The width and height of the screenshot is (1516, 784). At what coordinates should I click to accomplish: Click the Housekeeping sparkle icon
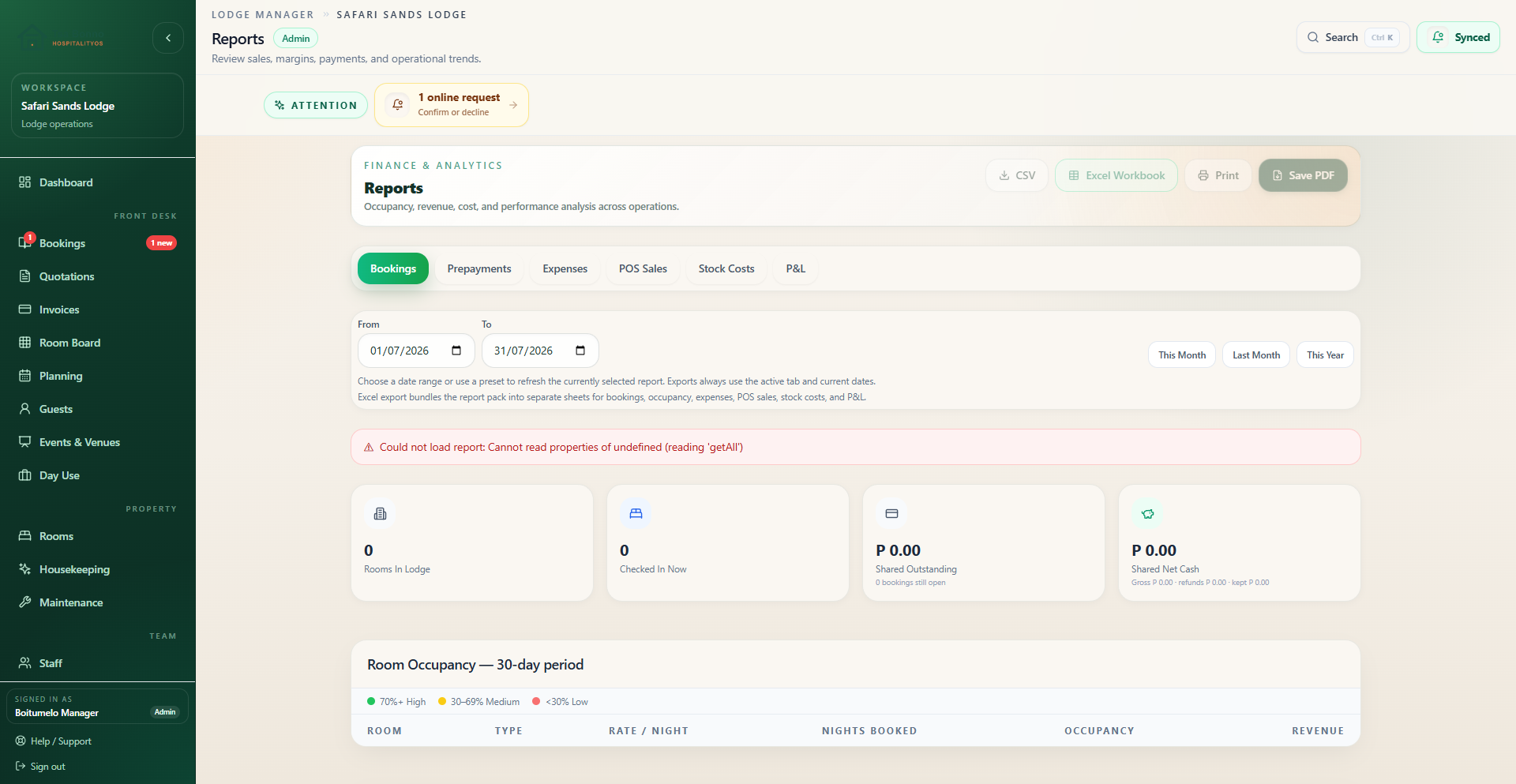(24, 569)
